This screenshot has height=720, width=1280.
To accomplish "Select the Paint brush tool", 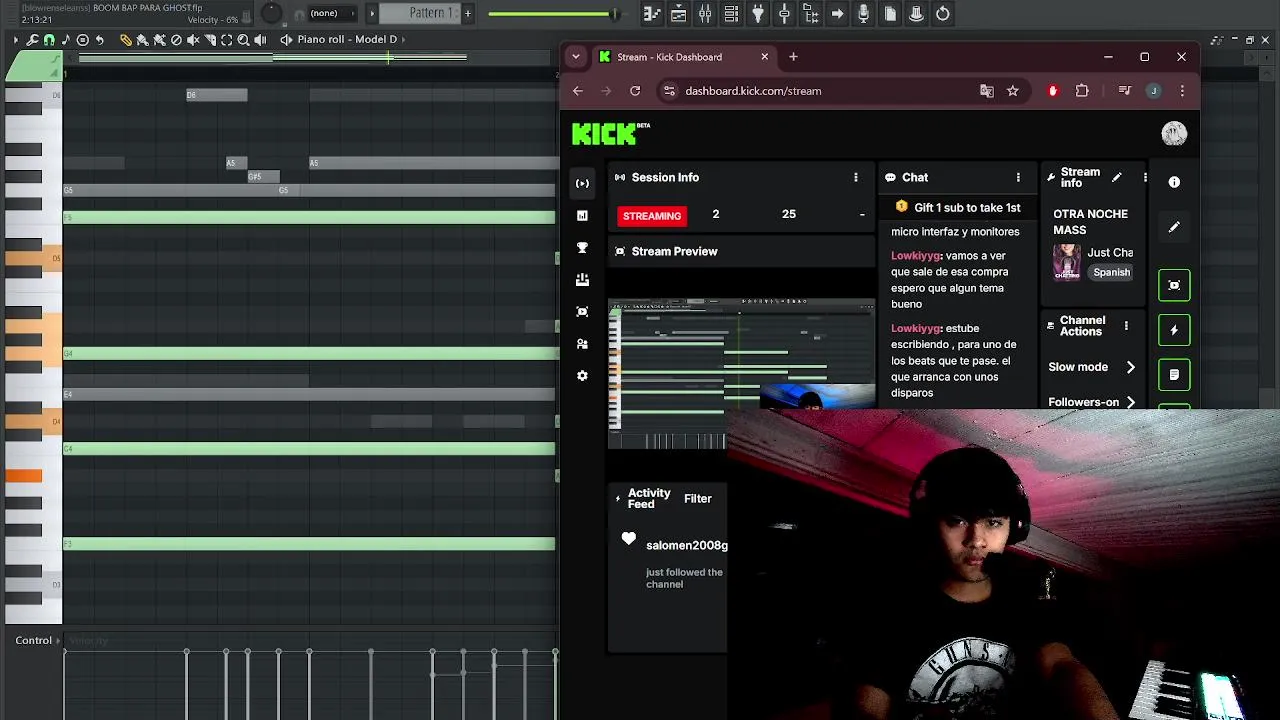I will coord(142,40).
